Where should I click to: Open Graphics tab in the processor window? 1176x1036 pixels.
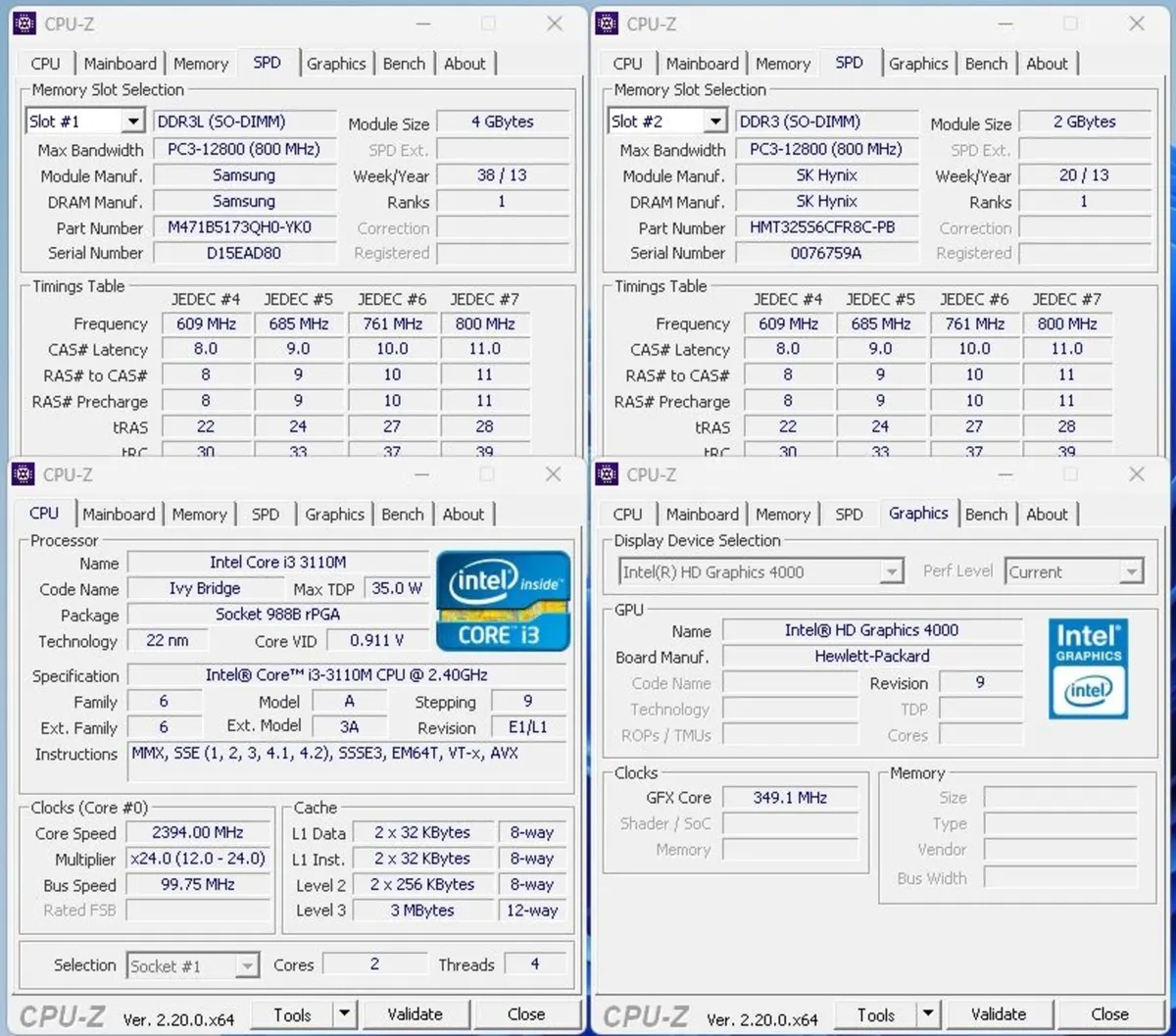tap(334, 515)
